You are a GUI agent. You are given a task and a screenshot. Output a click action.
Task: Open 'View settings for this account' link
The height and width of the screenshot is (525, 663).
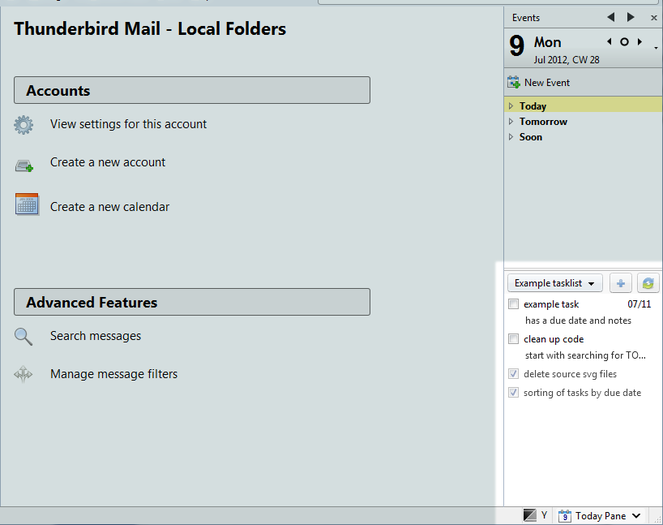[x=128, y=125]
